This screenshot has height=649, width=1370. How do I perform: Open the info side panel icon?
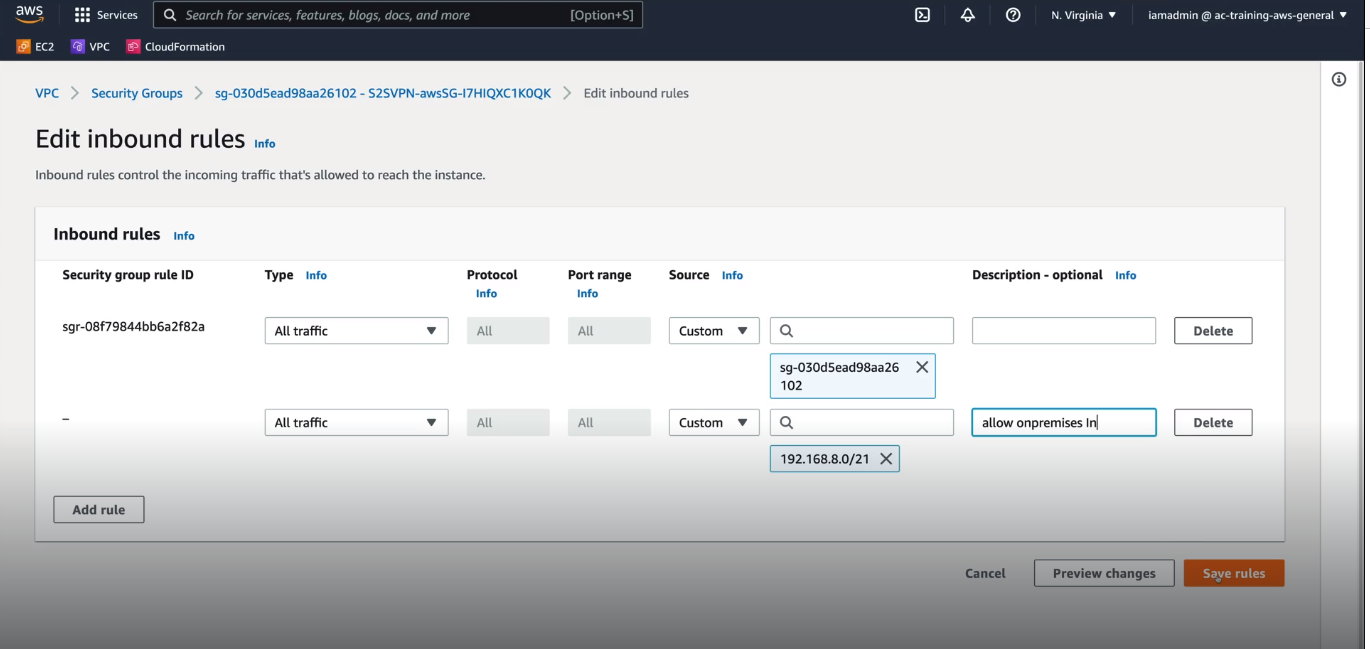click(1338, 78)
